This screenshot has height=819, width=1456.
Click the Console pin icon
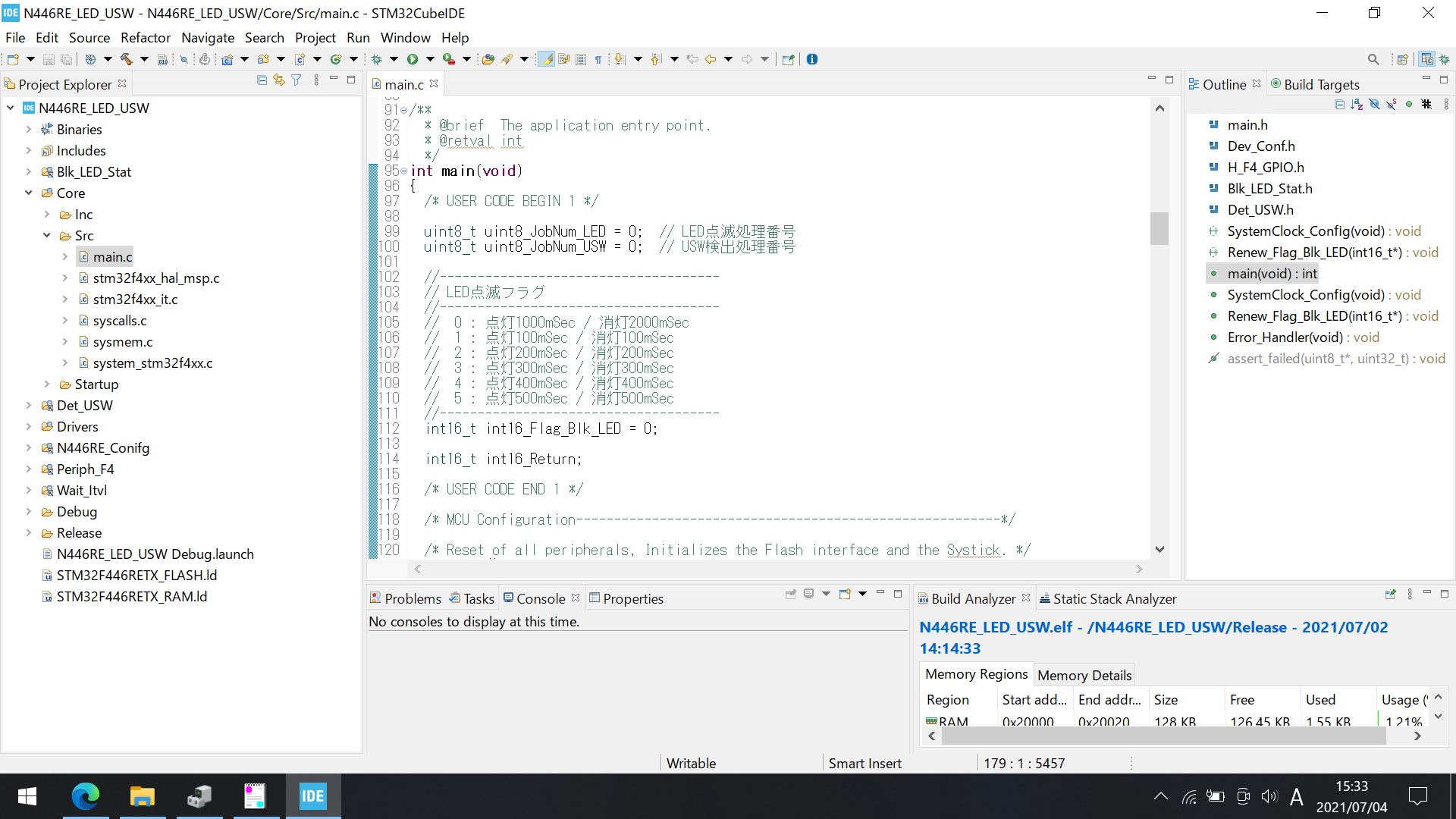tap(790, 595)
